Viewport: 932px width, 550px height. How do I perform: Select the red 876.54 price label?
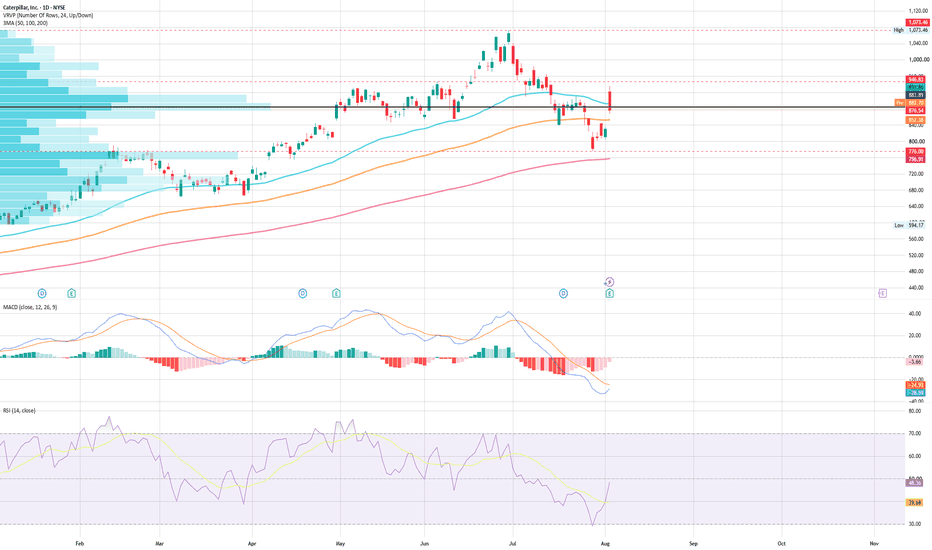tap(915, 111)
